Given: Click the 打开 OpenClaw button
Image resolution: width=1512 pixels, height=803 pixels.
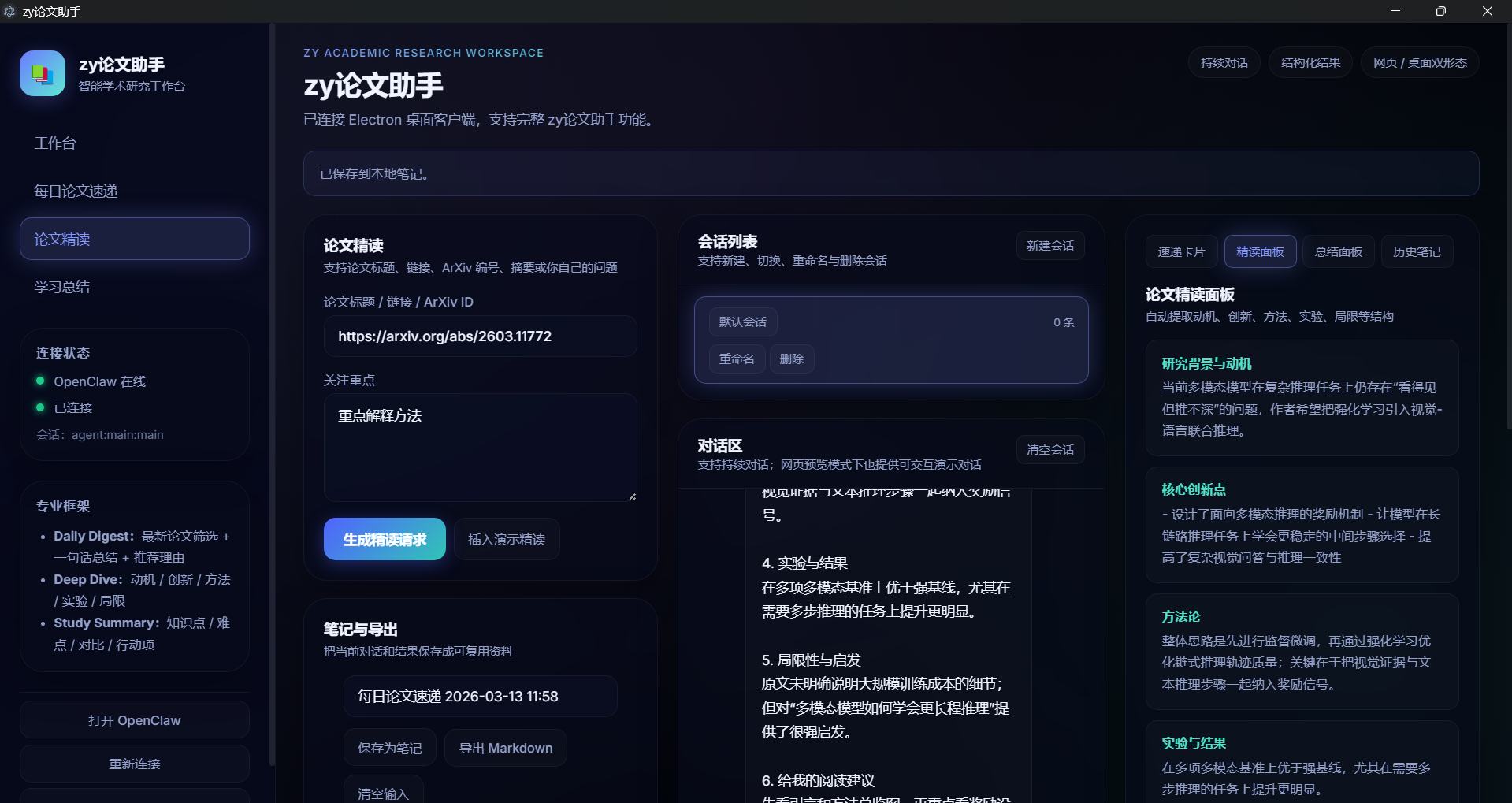Looking at the screenshot, I should click(x=135, y=720).
